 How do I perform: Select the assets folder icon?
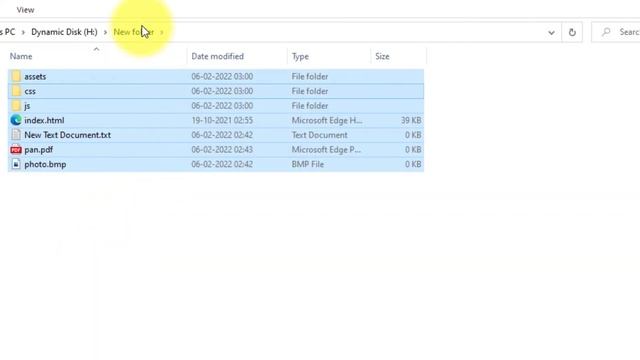16,76
